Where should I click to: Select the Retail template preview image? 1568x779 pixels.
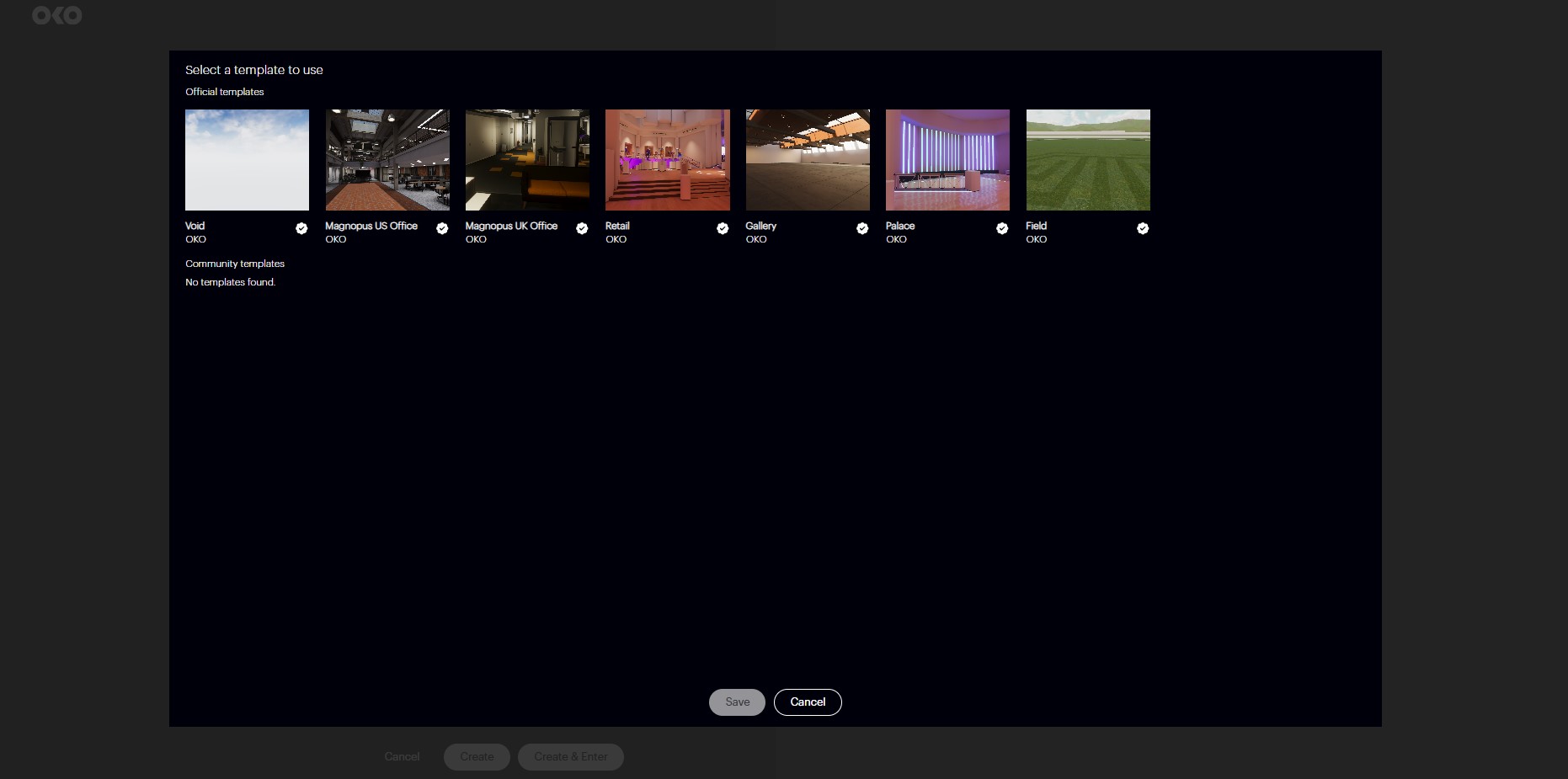(667, 160)
